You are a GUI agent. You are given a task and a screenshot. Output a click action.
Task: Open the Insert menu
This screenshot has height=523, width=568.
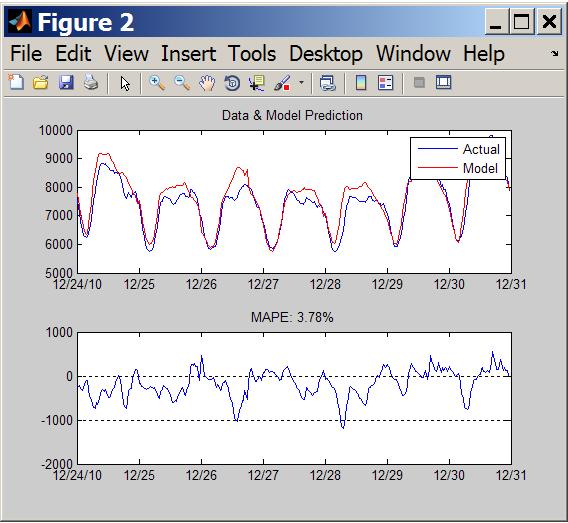click(x=189, y=54)
